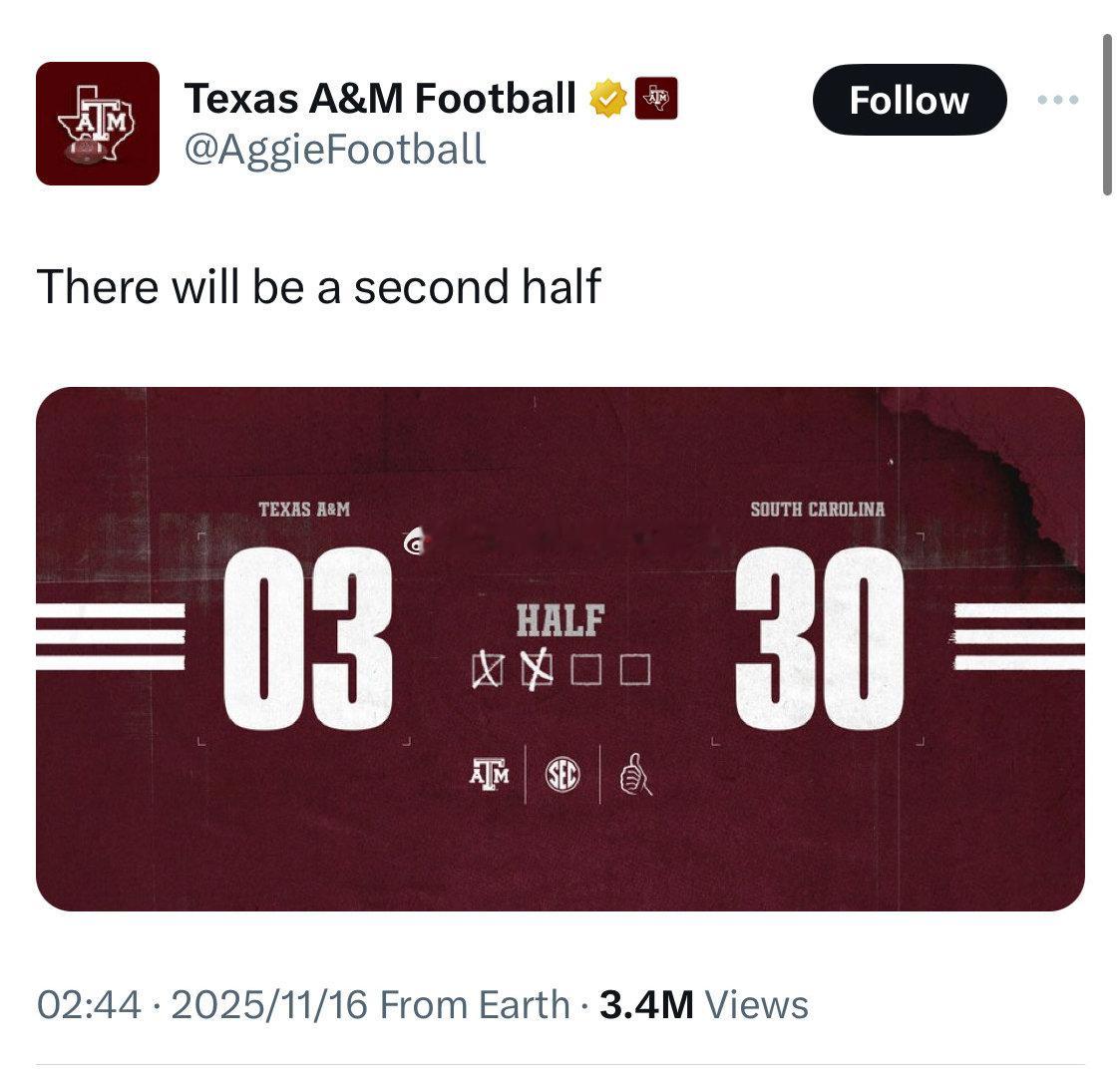The height and width of the screenshot is (1077, 1120).
Task: Open the @AggieFootball handle link
Action: (x=335, y=149)
